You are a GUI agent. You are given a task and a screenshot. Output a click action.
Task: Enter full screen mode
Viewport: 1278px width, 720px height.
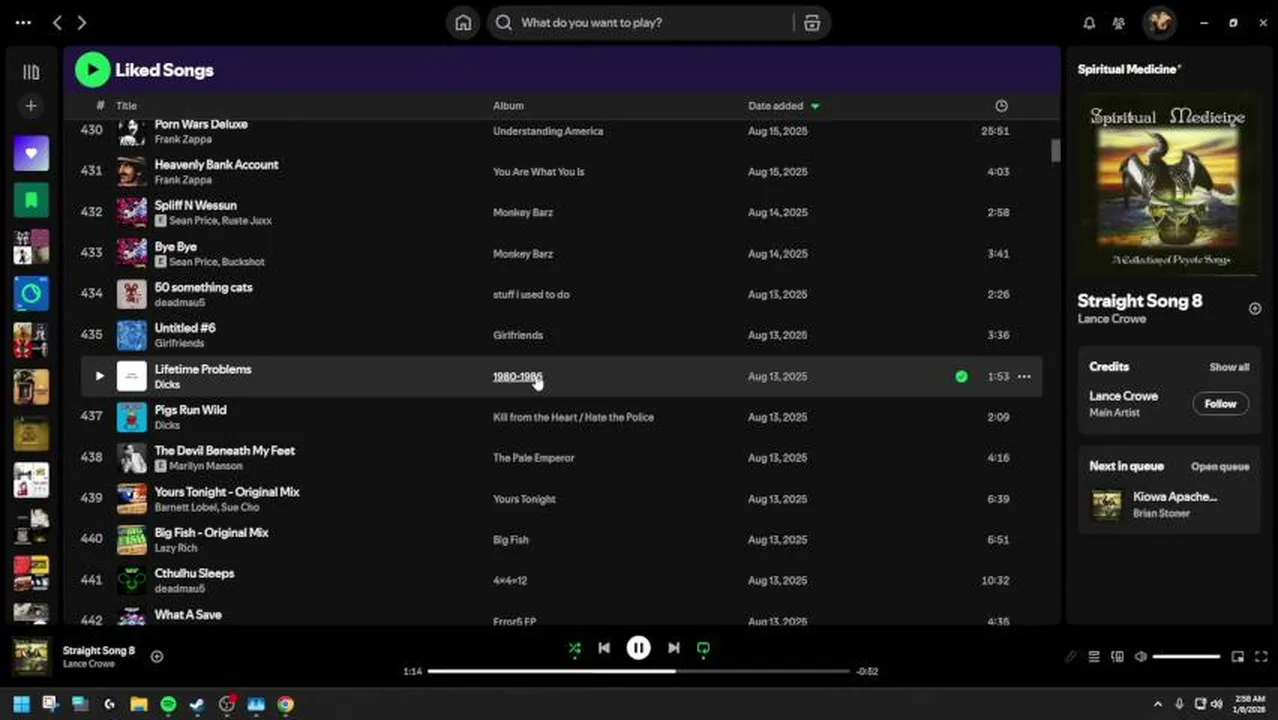click(1261, 657)
